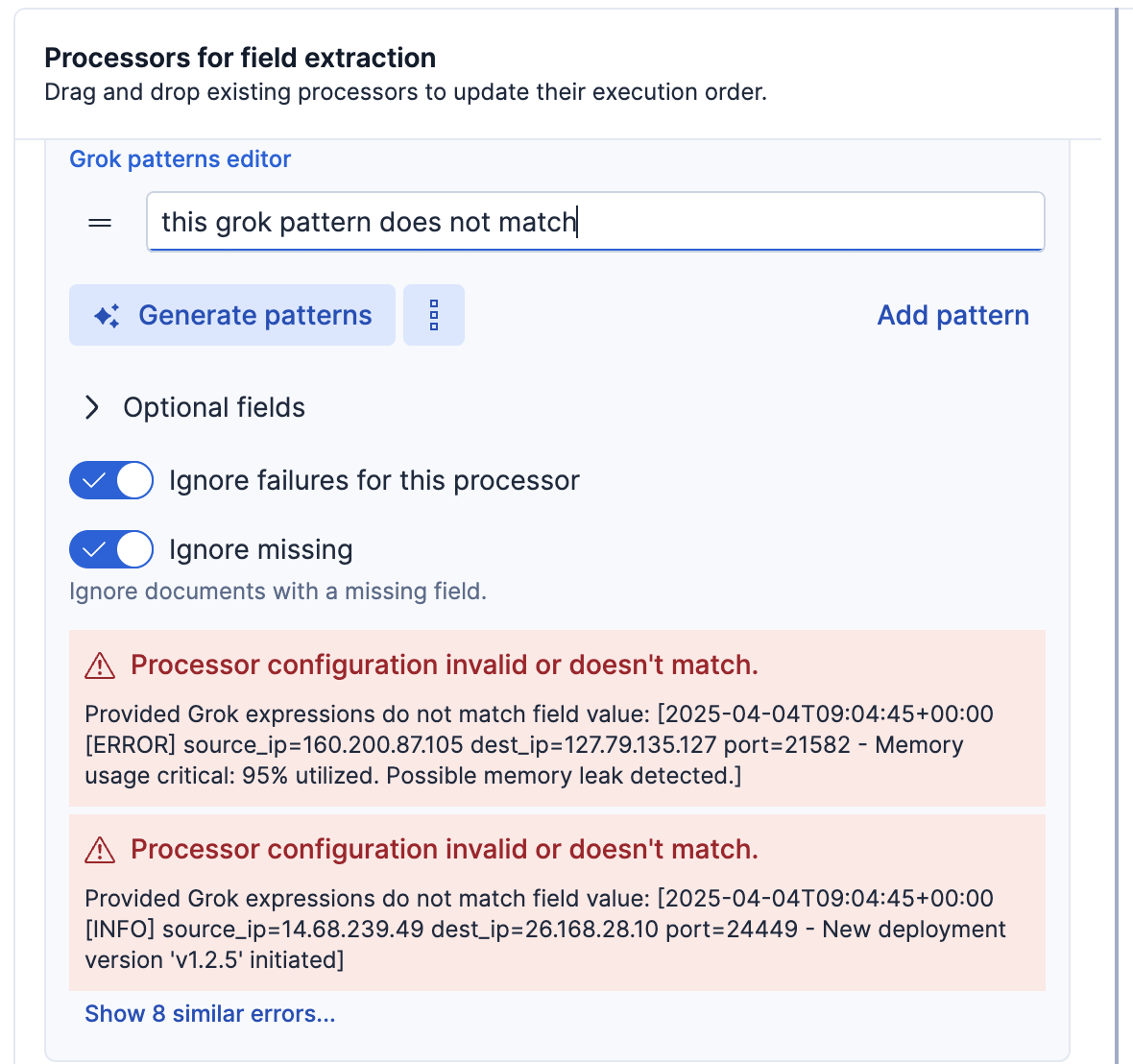Click the drag handle beside the grok pattern
The image size is (1133, 1064).
pyautogui.click(x=100, y=223)
